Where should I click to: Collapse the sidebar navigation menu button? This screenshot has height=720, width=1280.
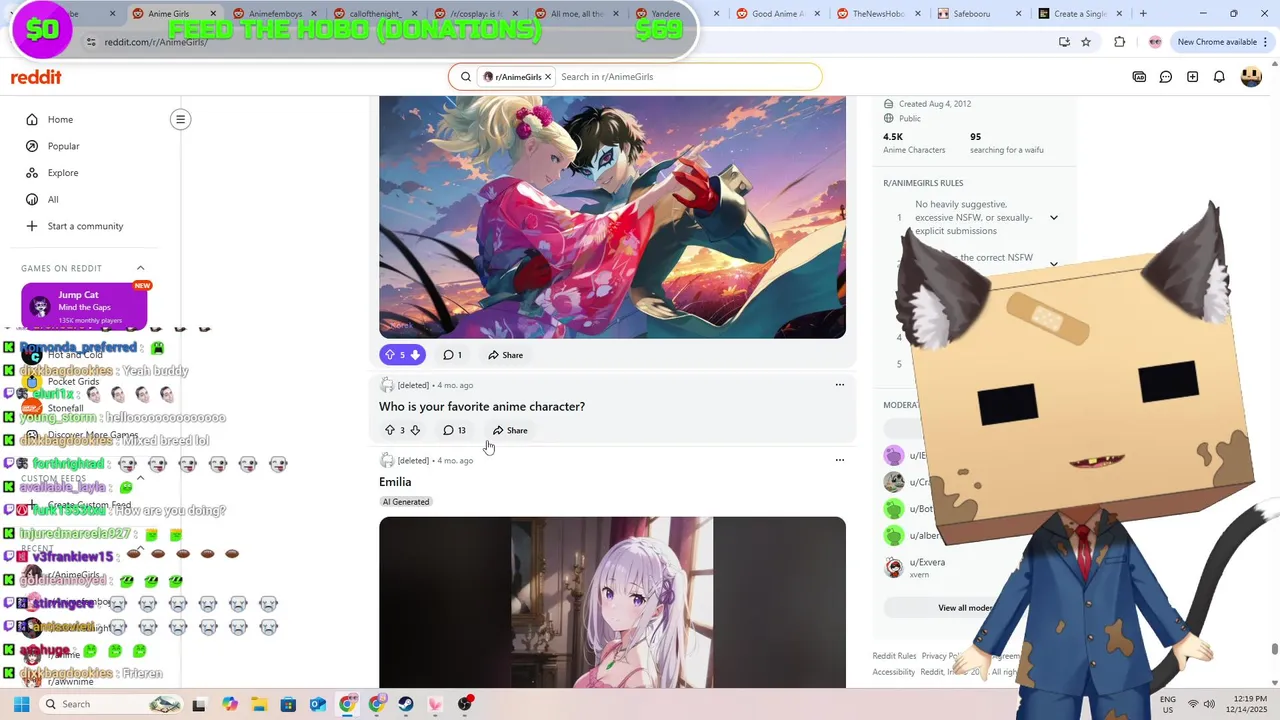(x=180, y=119)
